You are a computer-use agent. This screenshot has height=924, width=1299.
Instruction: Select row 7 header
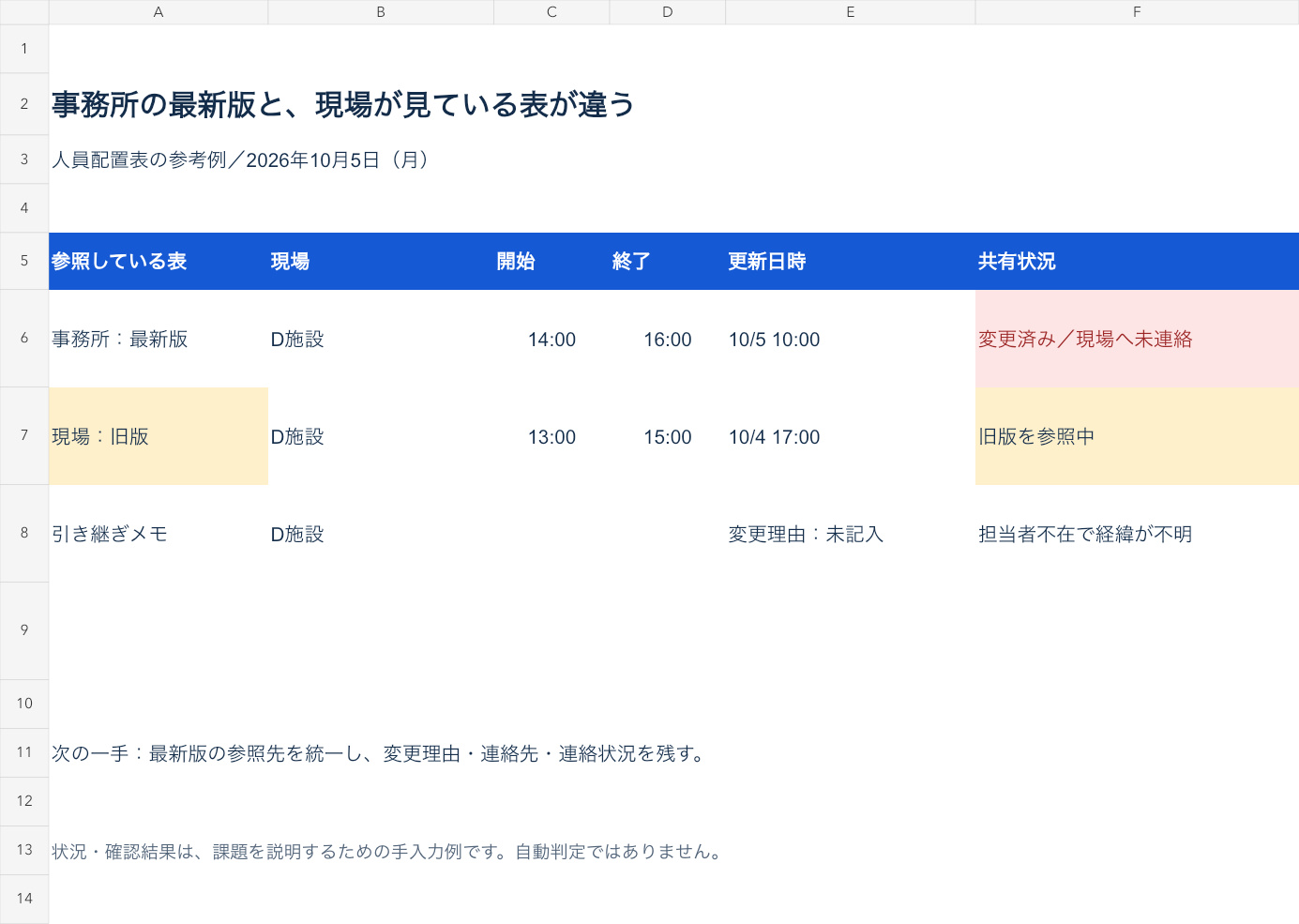24,436
